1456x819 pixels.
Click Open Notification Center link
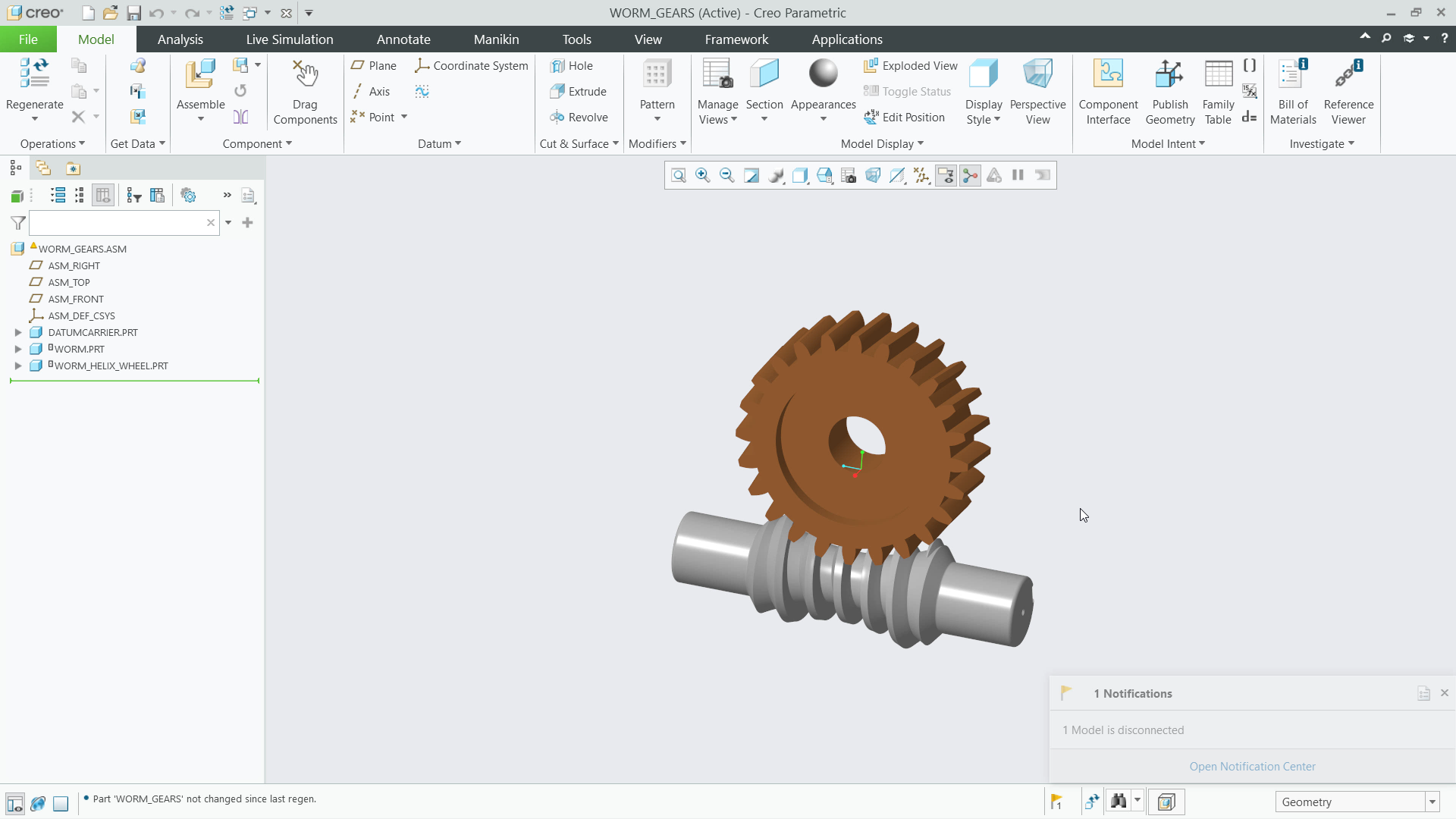click(1252, 767)
